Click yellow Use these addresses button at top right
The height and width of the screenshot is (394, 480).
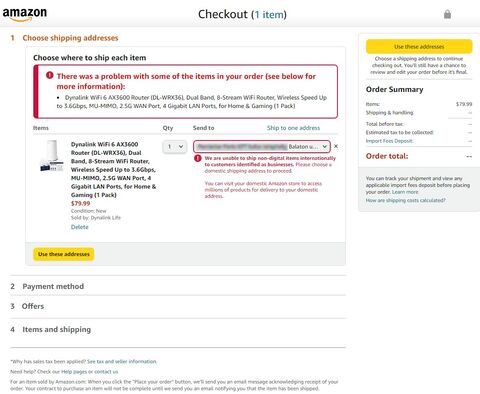419,47
